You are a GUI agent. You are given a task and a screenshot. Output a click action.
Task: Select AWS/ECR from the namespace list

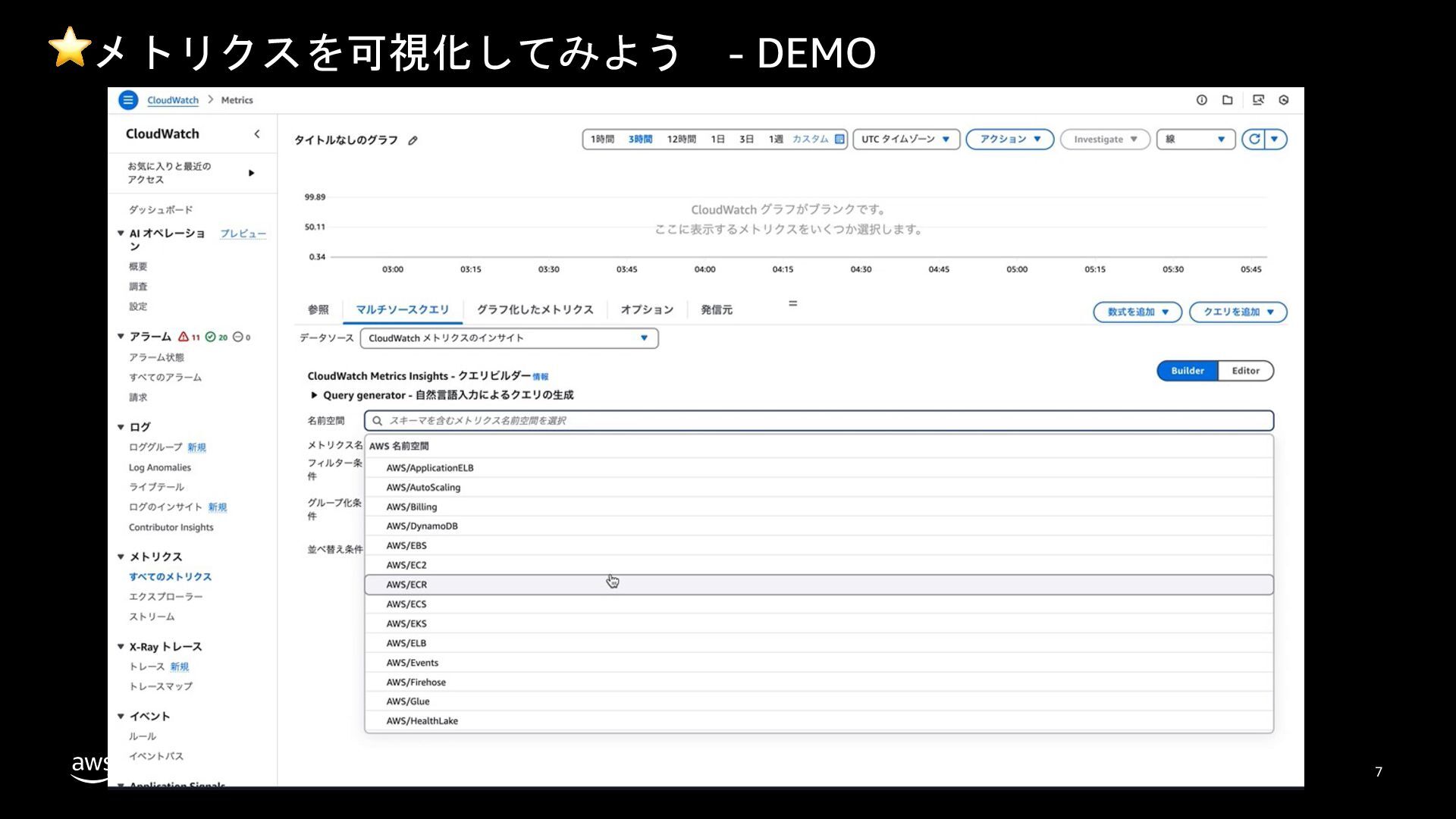(x=407, y=585)
